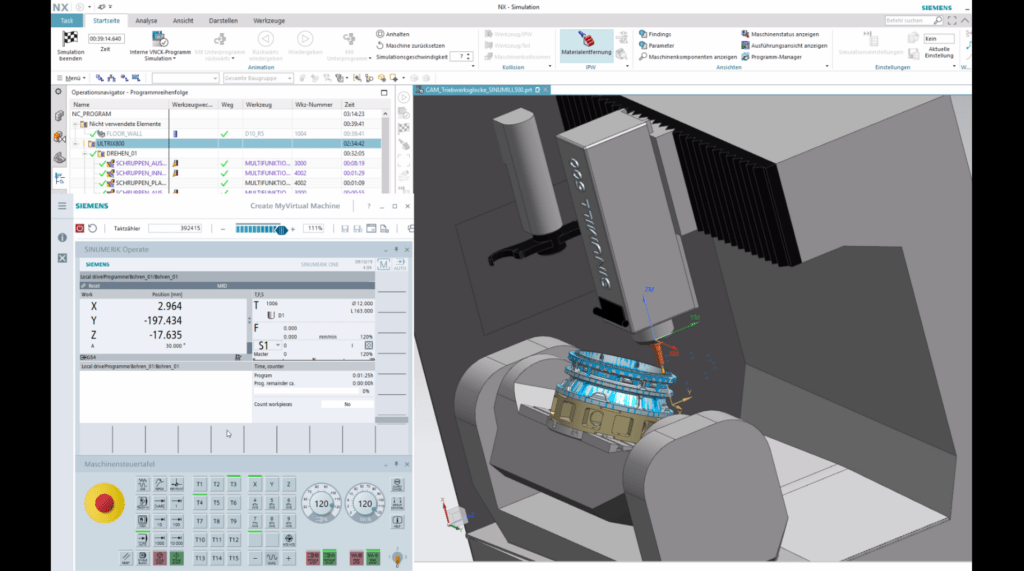Open the help question mark in MyVirtual Machine
This screenshot has width=1024, height=571.
368,206
